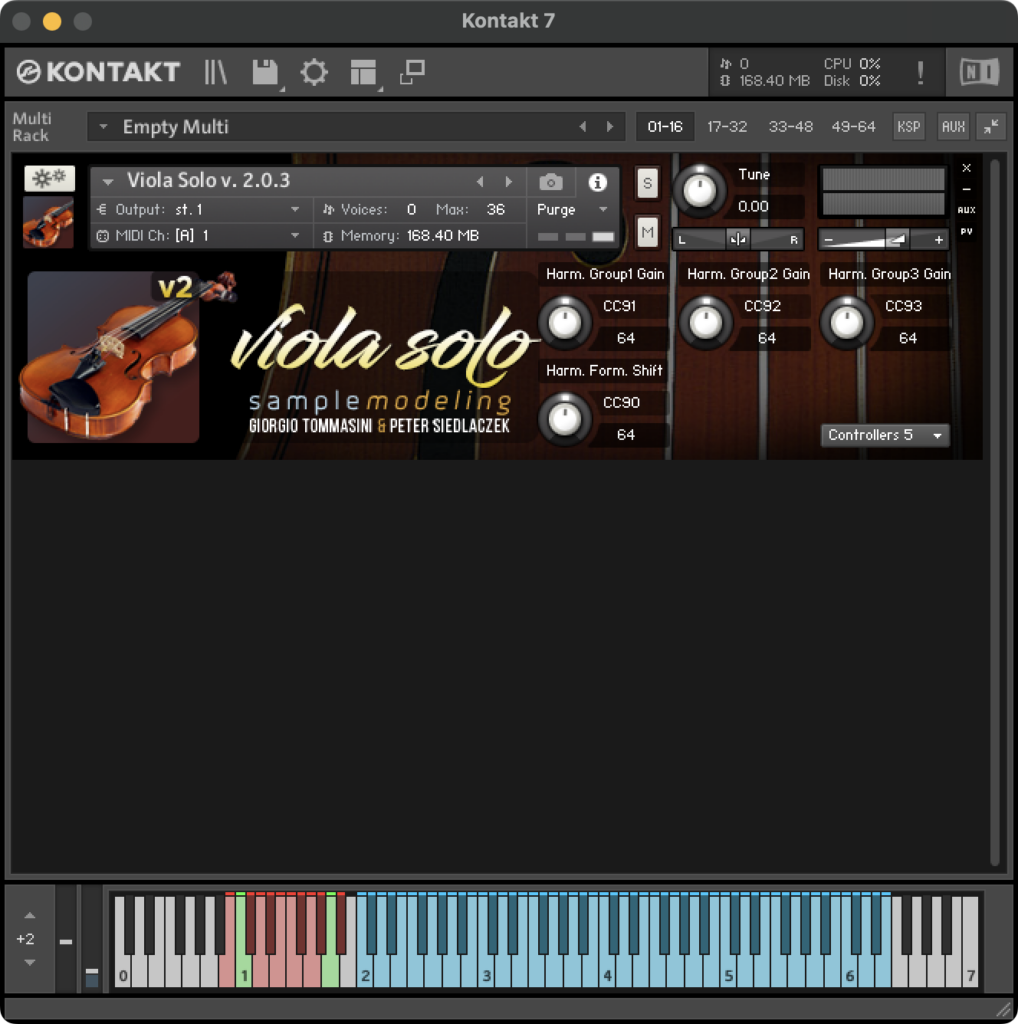Viewport: 1018px width, 1024px height.
Task: Click the Kontakt logo
Action: tap(98, 72)
